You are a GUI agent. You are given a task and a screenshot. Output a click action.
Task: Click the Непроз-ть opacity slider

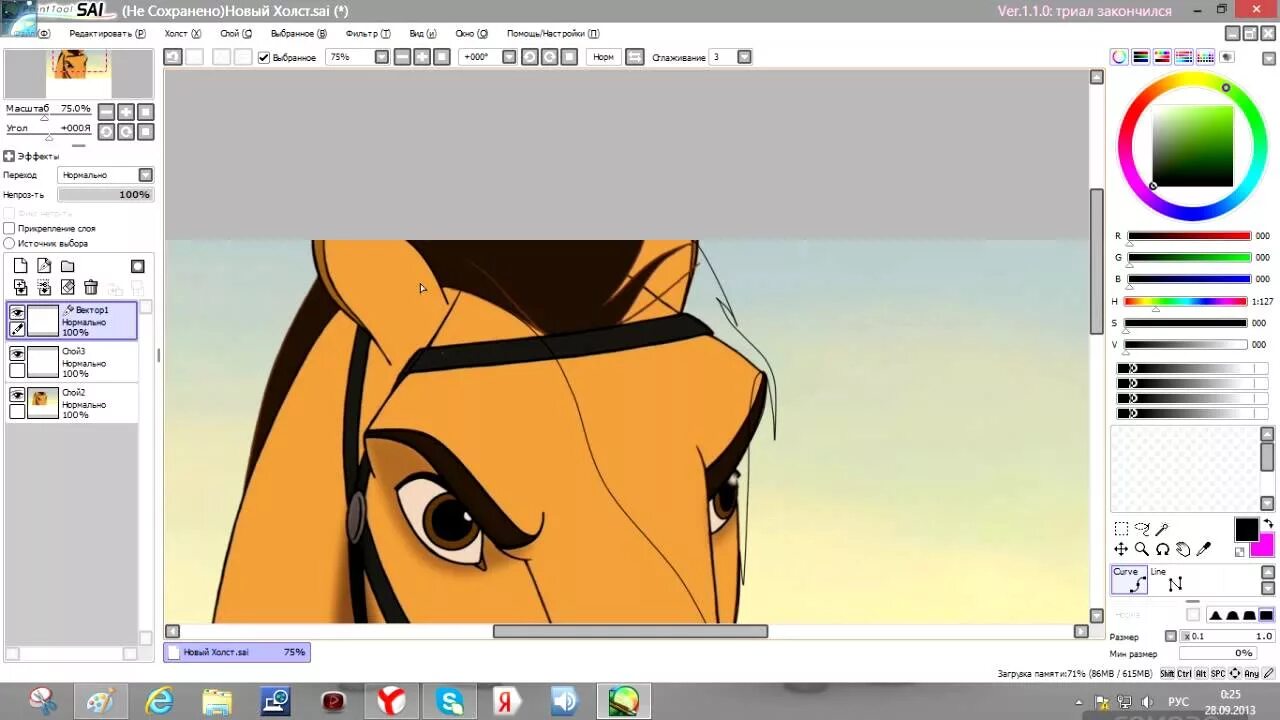pyautogui.click(x=105, y=195)
